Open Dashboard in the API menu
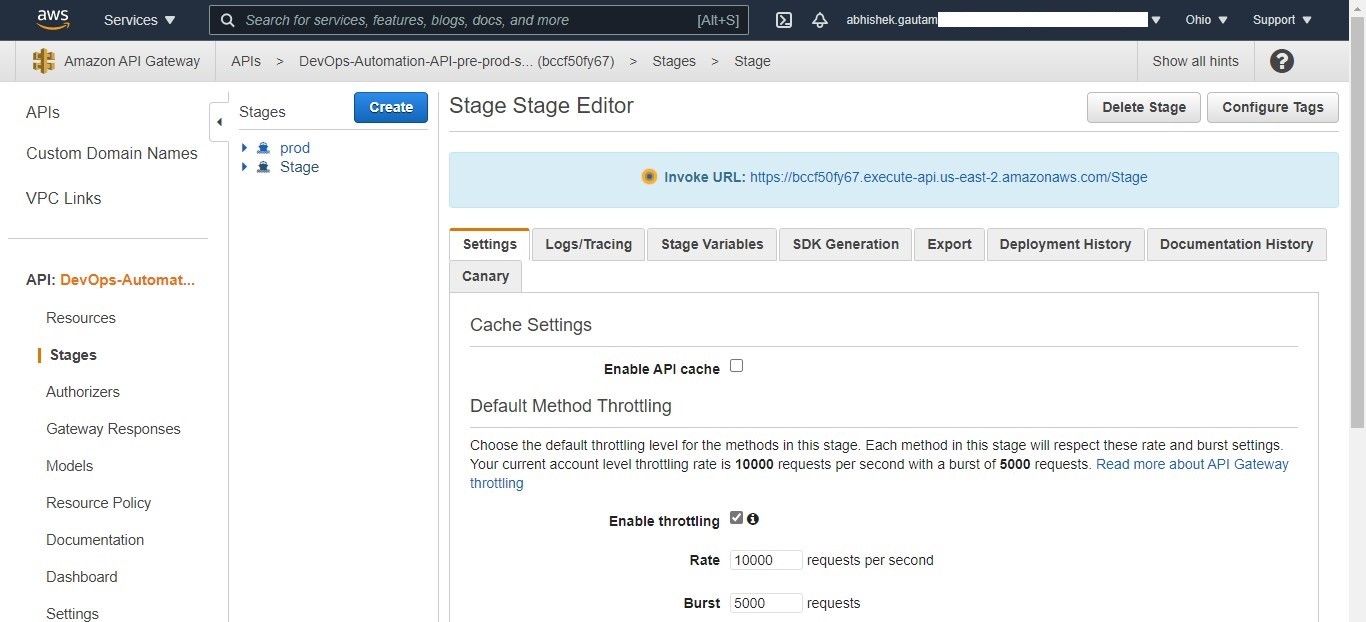 [82, 577]
